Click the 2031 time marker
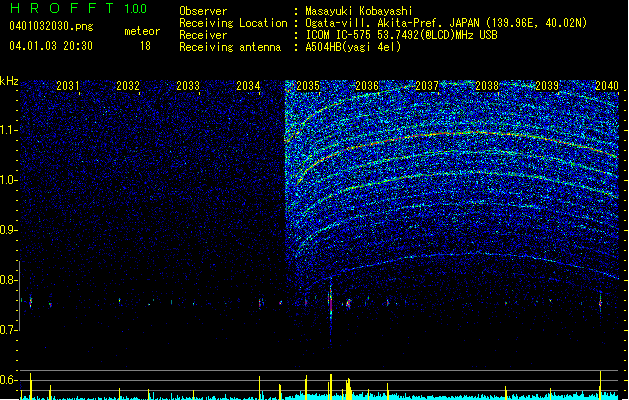629x400 pixels. point(68,86)
